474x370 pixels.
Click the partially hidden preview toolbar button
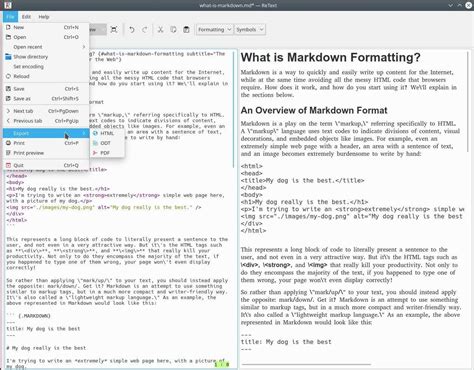98,30
